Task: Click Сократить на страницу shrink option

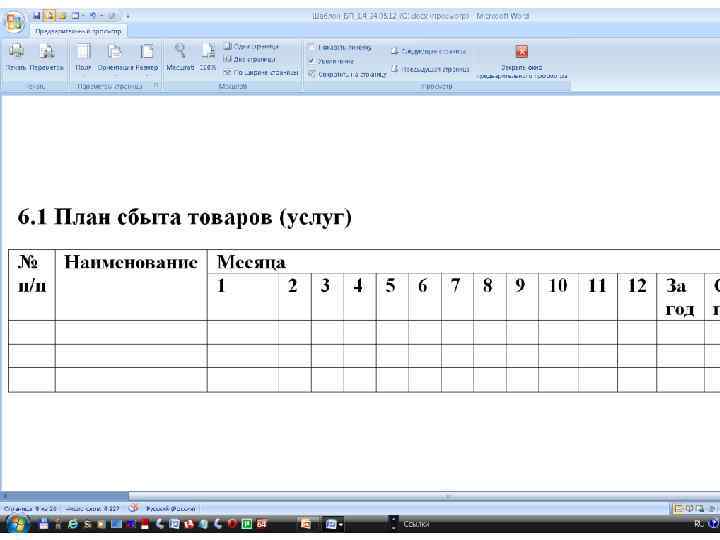Action: 347,74
